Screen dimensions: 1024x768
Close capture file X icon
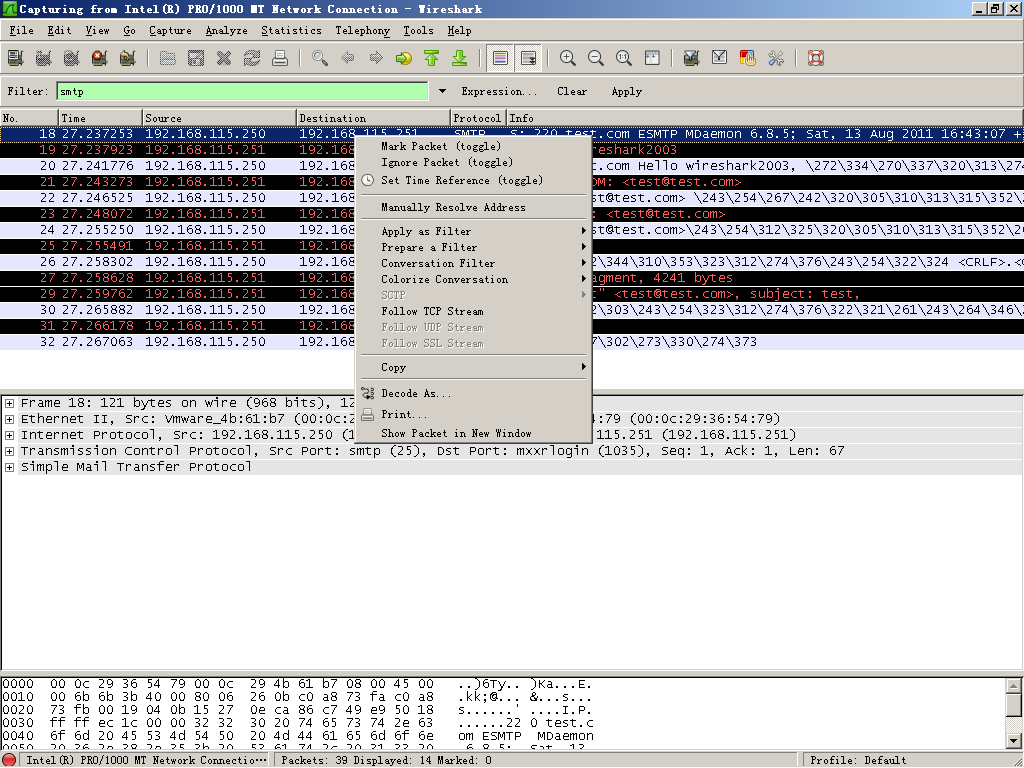pyautogui.click(x=224, y=58)
